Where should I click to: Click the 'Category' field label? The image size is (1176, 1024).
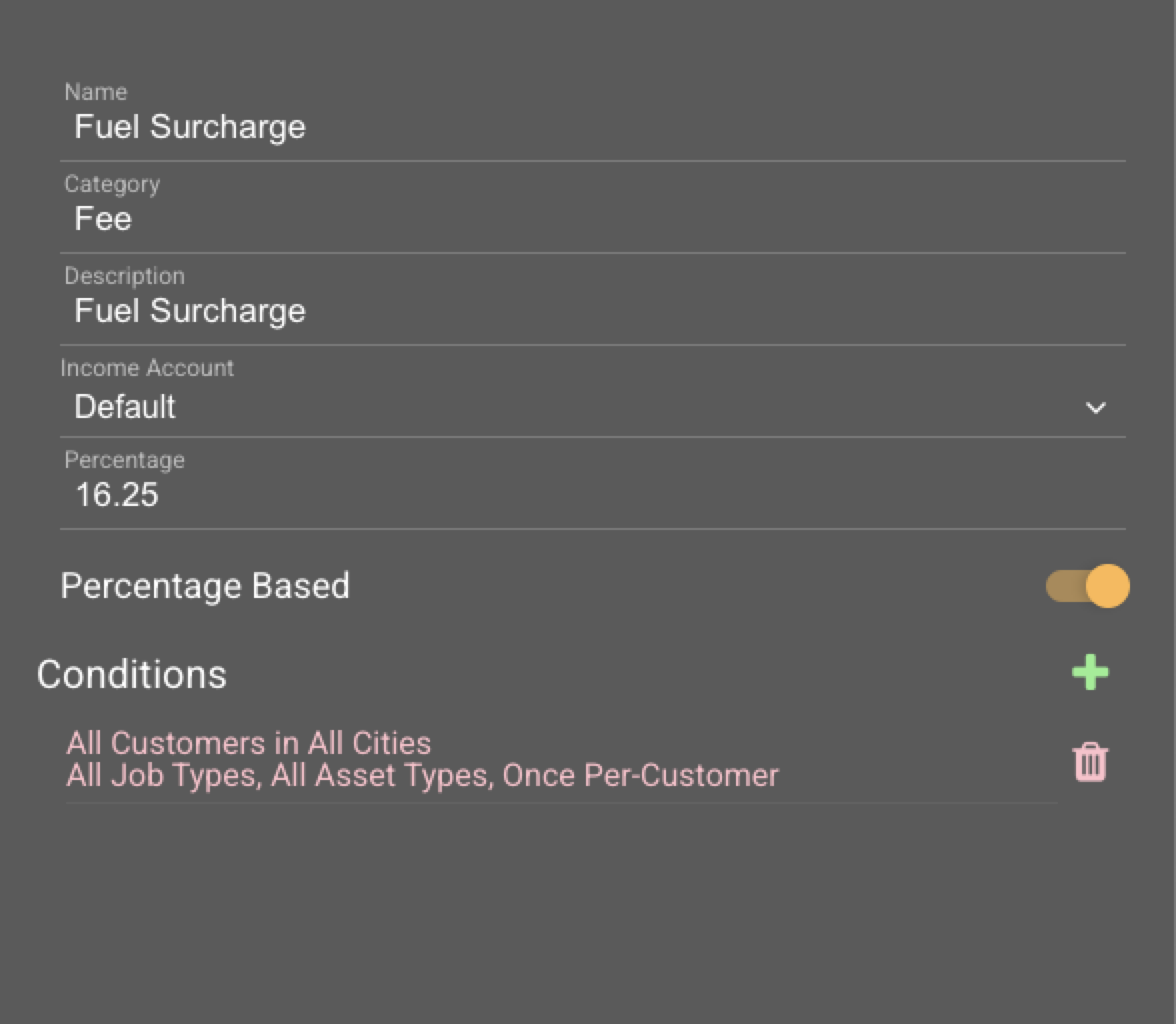112,184
